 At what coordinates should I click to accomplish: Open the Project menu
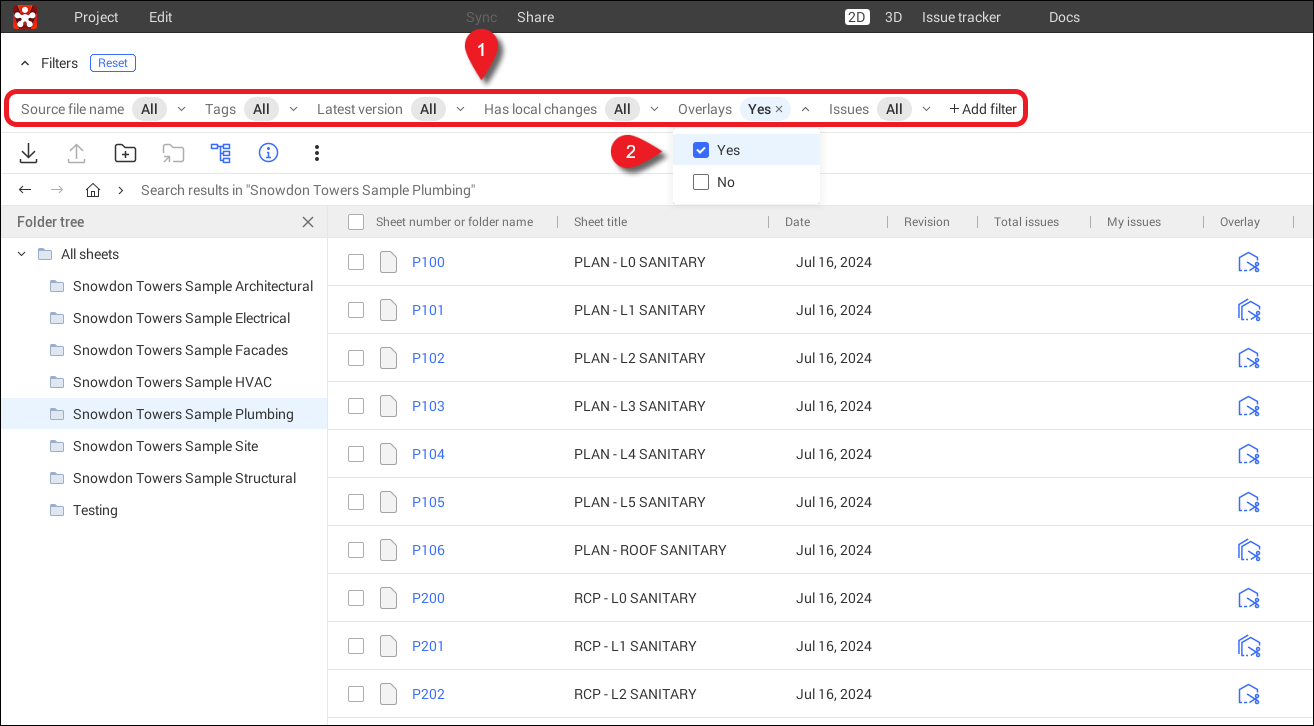point(96,17)
